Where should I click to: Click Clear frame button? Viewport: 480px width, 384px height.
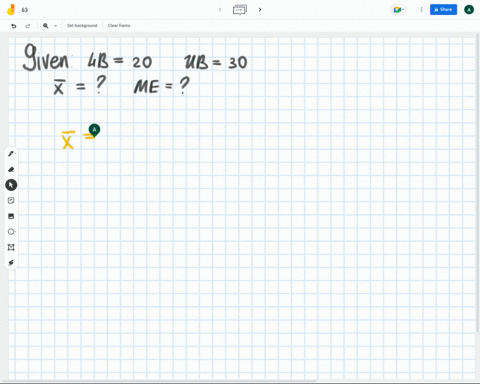point(119,26)
